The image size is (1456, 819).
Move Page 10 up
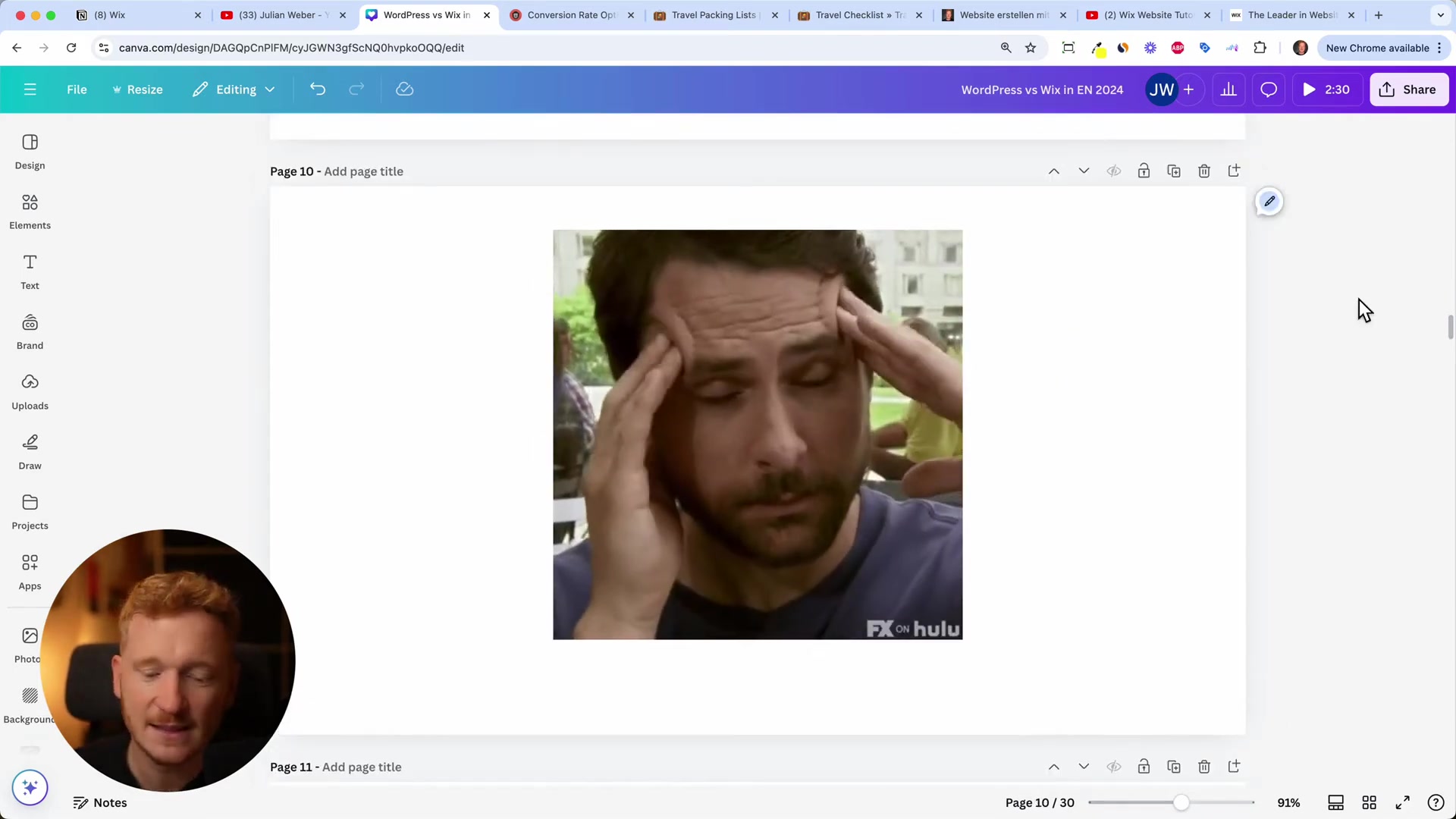click(x=1053, y=171)
